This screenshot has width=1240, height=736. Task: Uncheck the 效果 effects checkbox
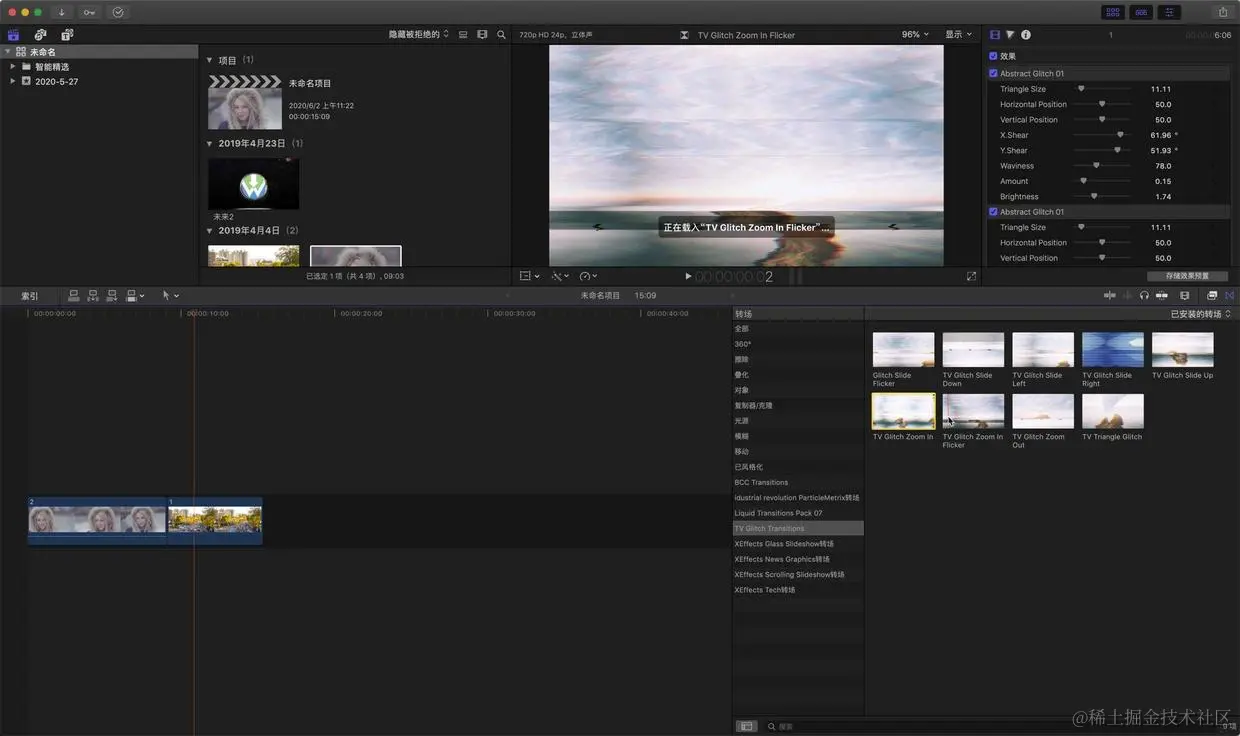[993, 56]
